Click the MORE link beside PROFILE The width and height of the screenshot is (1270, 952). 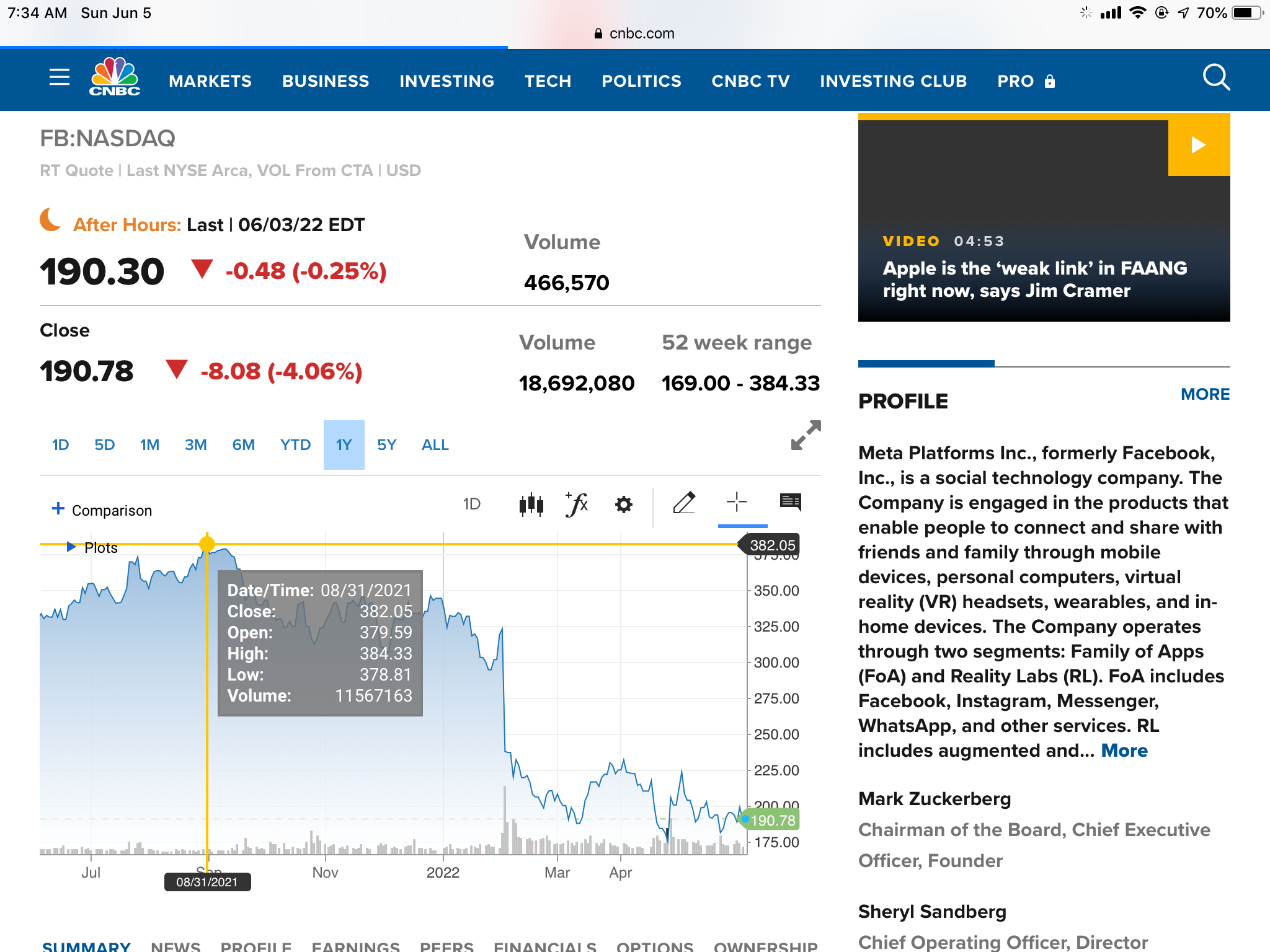(x=1205, y=394)
